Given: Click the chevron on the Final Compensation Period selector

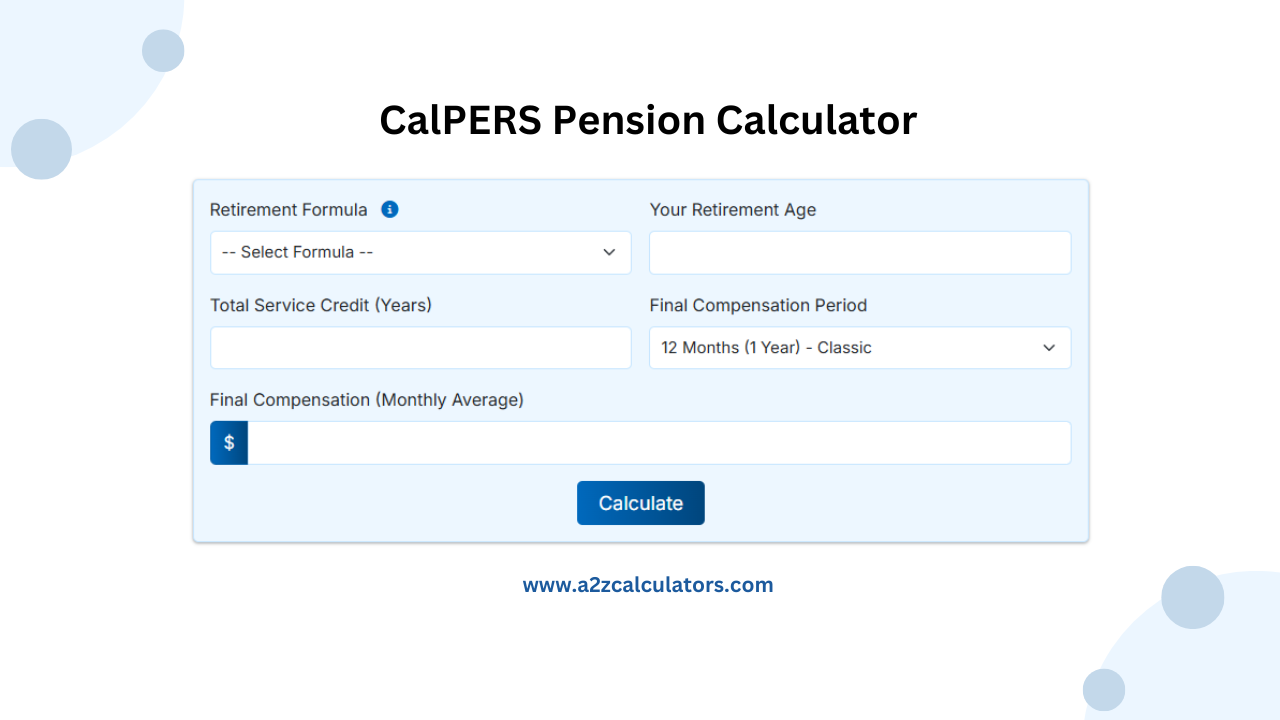Looking at the screenshot, I should coord(1049,347).
